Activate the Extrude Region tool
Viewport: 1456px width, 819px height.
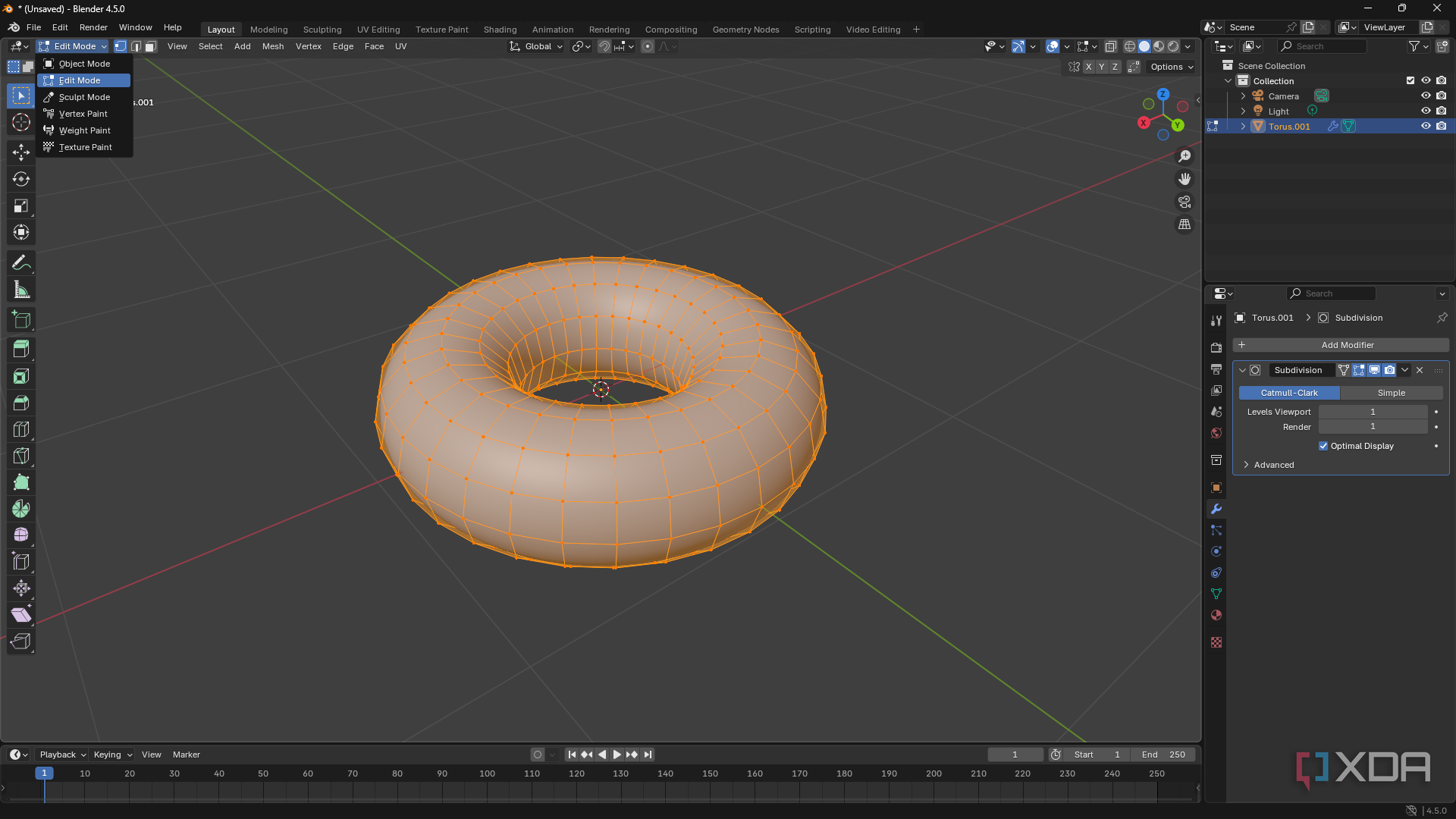(x=21, y=350)
